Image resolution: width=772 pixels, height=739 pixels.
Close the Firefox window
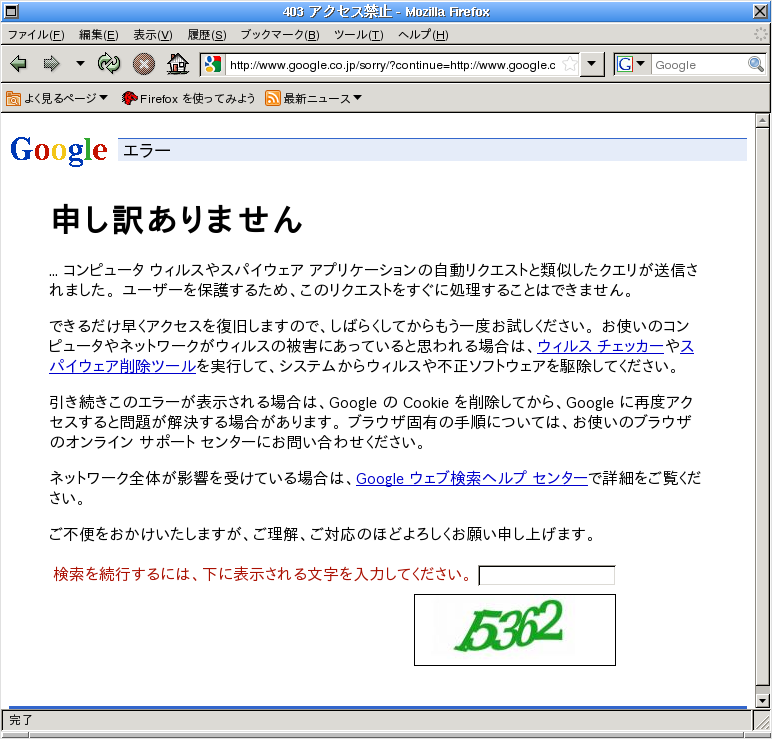pyautogui.click(x=760, y=11)
